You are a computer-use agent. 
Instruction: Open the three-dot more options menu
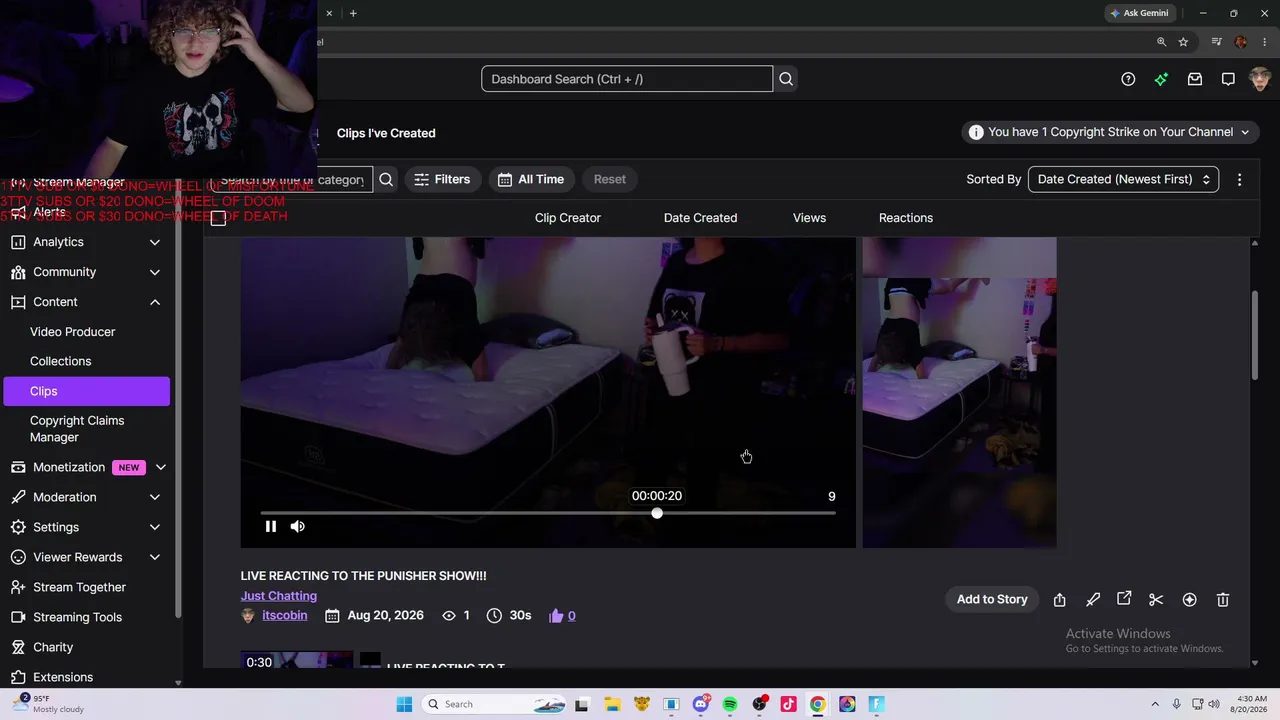[x=1239, y=179]
